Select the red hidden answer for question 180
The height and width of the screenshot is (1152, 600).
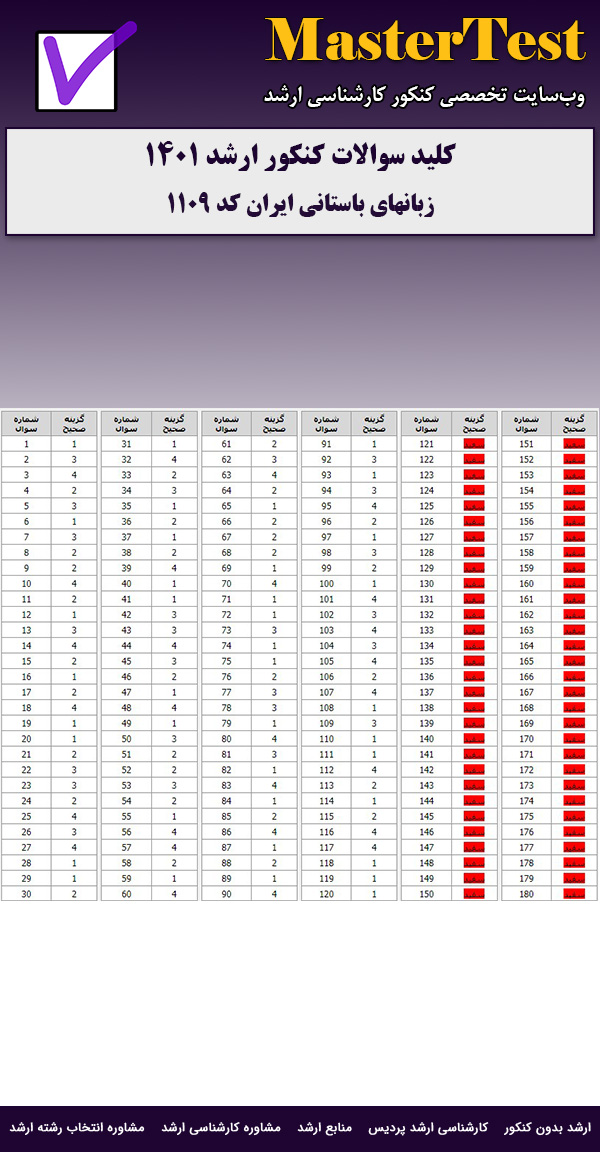pyautogui.click(x=574, y=893)
